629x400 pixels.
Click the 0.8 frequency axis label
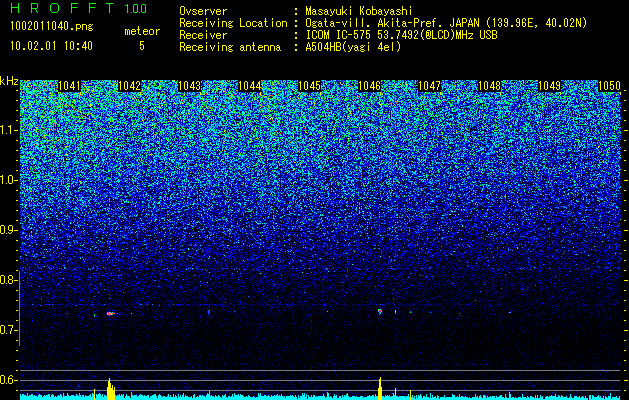9,280
